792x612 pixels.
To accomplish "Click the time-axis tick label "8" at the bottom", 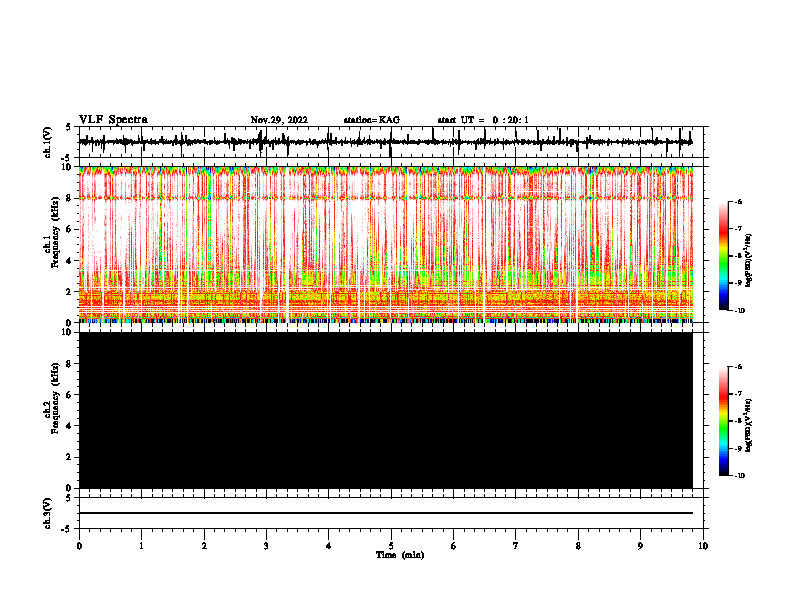I will (578, 546).
